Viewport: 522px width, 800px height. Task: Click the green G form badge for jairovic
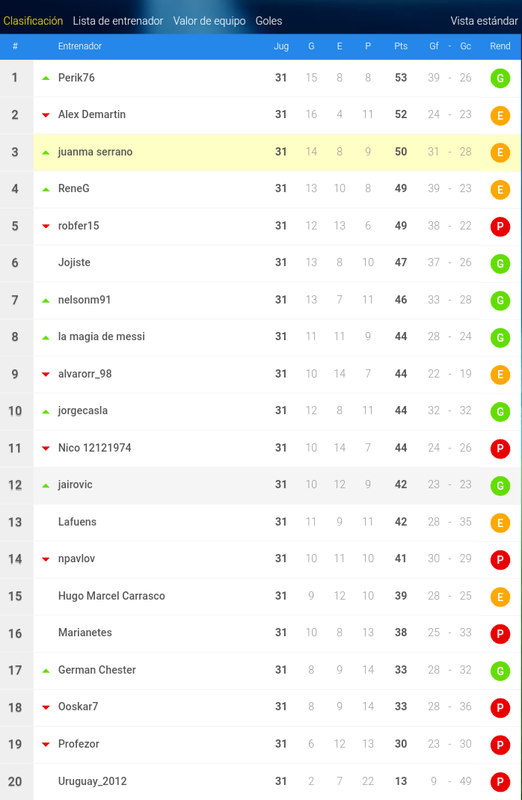pyautogui.click(x=500, y=486)
